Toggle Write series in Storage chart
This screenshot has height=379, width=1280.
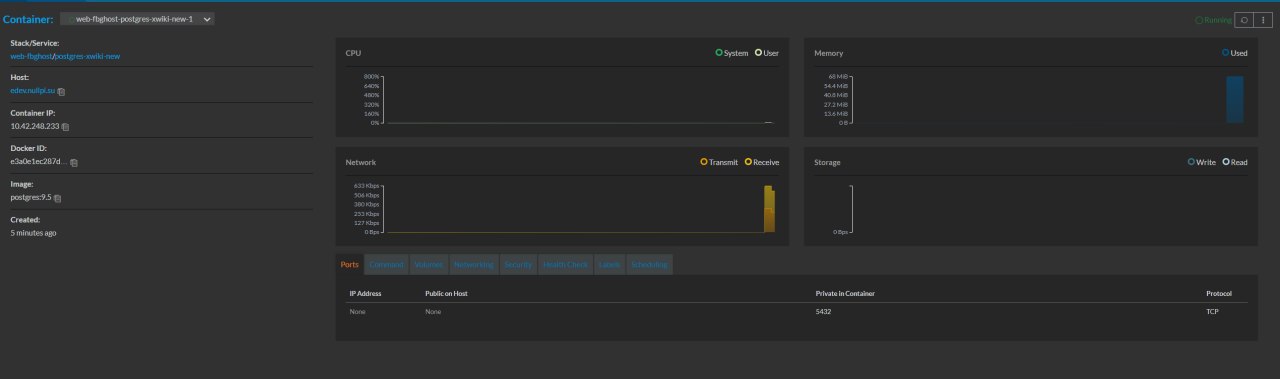point(1202,162)
